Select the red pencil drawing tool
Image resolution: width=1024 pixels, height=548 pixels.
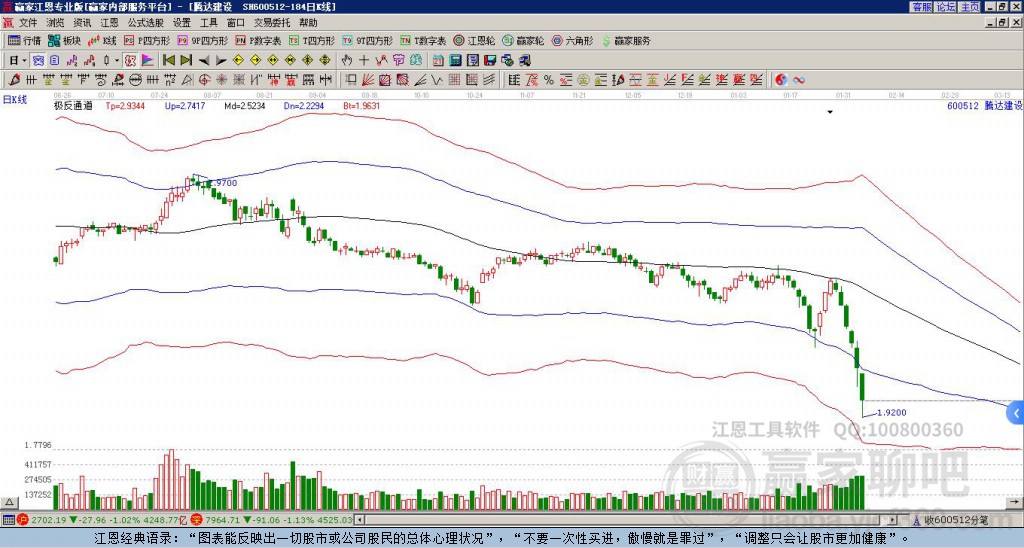pos(14,80)
